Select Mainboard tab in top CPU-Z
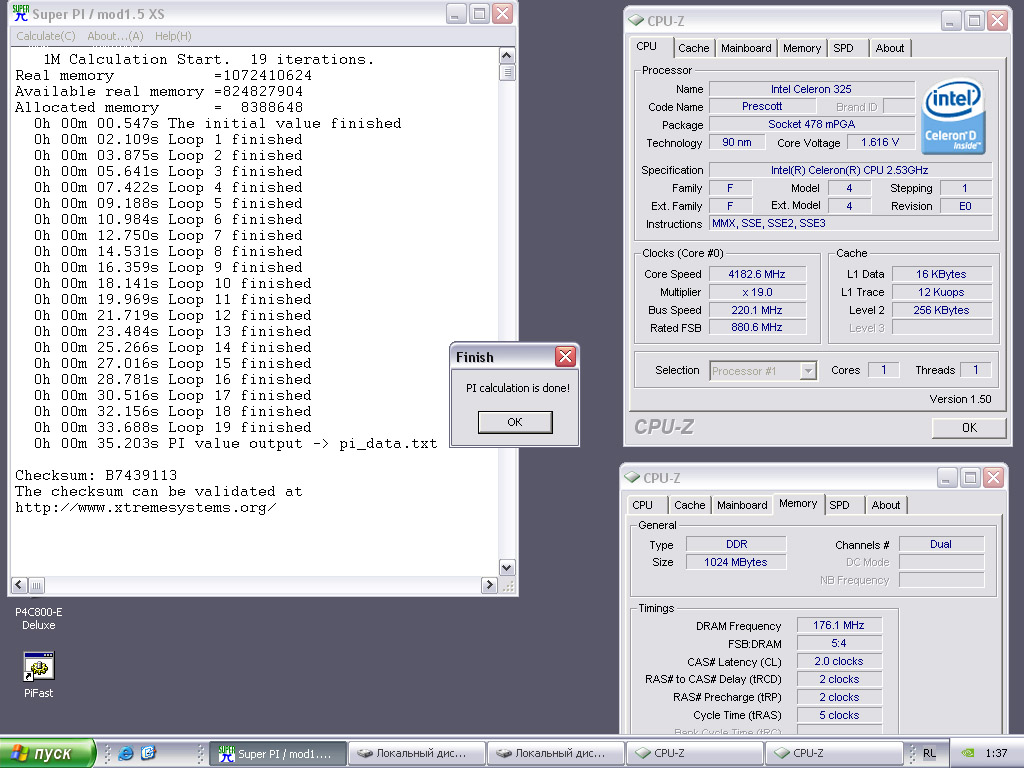The width and height of the screenshot is (1024, 768). (x=746, y=48)
